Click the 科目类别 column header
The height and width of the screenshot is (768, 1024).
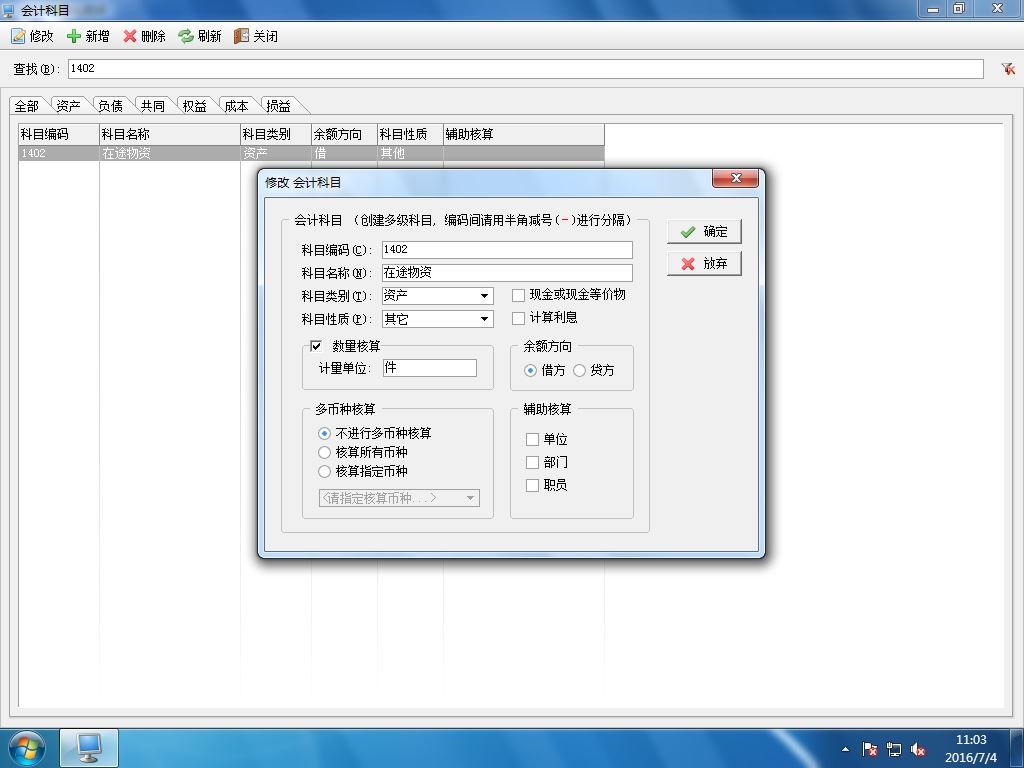276,135
